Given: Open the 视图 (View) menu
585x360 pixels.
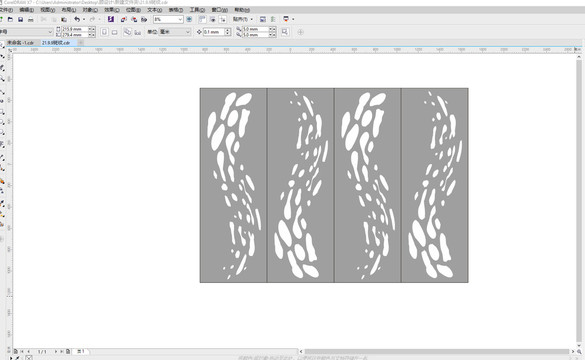Looking at the screenshot, I should tap(48, 10).
